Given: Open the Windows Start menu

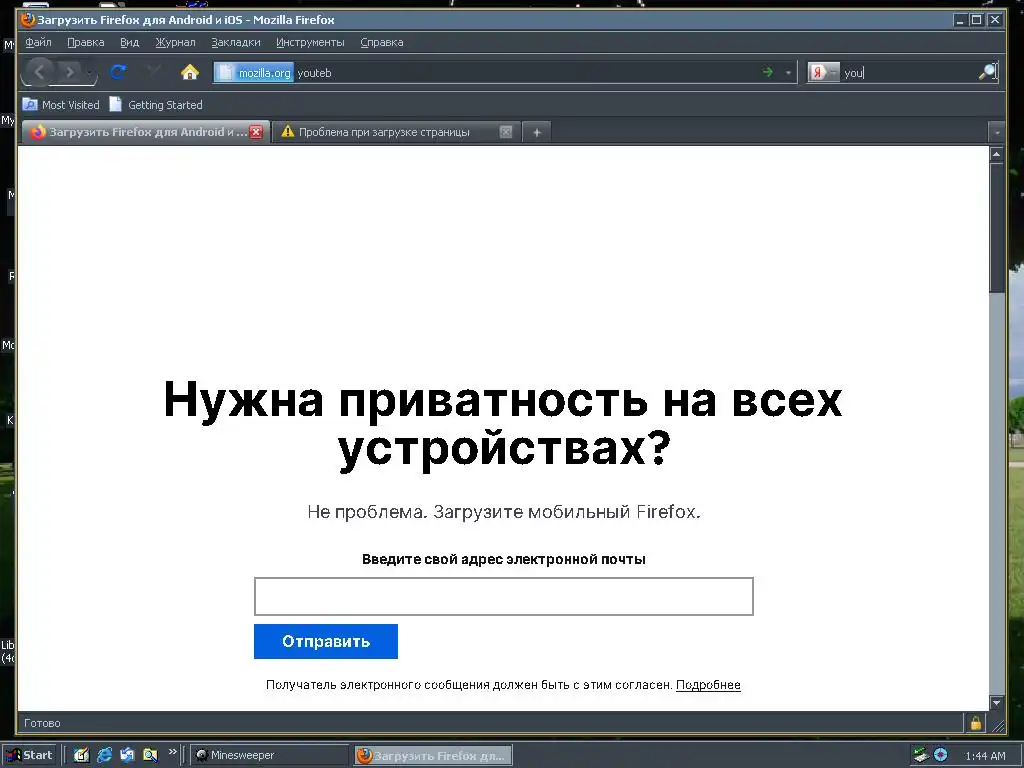Looking at the screenshot, I should [x=29, y=755].
